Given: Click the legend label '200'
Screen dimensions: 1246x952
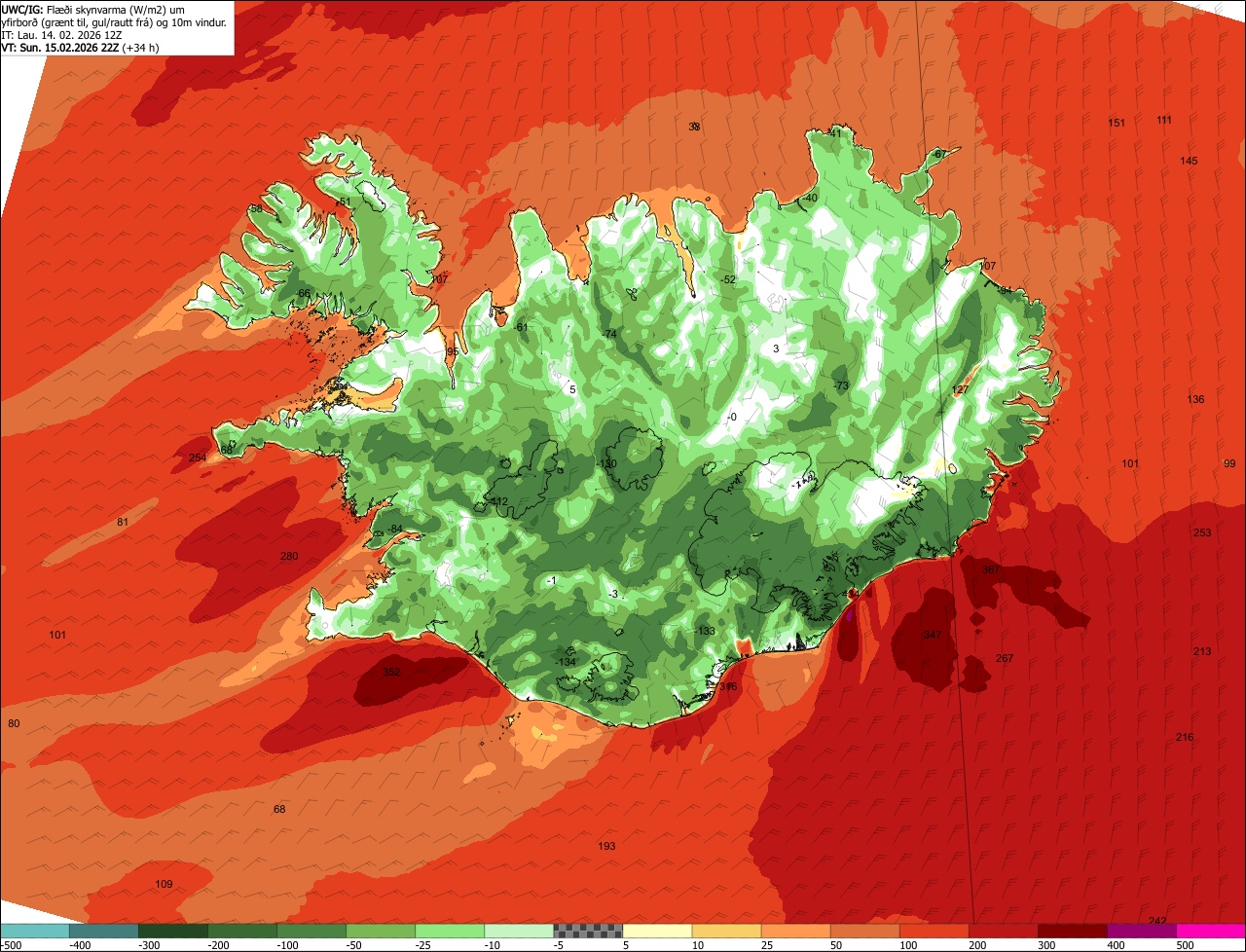Looking at the screenshot, I should point(977,944).
